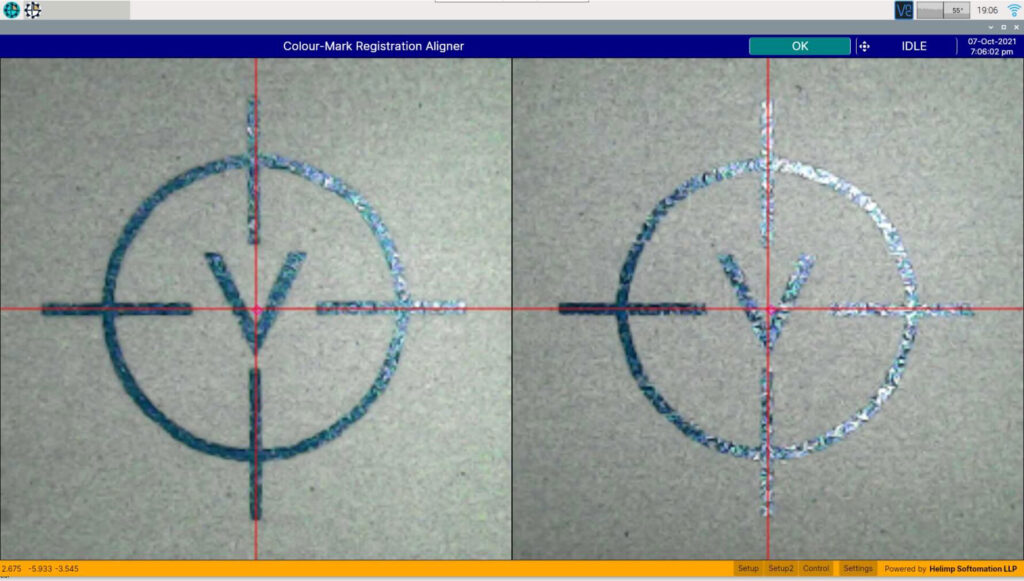
Task: Click the Colour-Mark Registration Aligner title
Action: click(373, 46)
